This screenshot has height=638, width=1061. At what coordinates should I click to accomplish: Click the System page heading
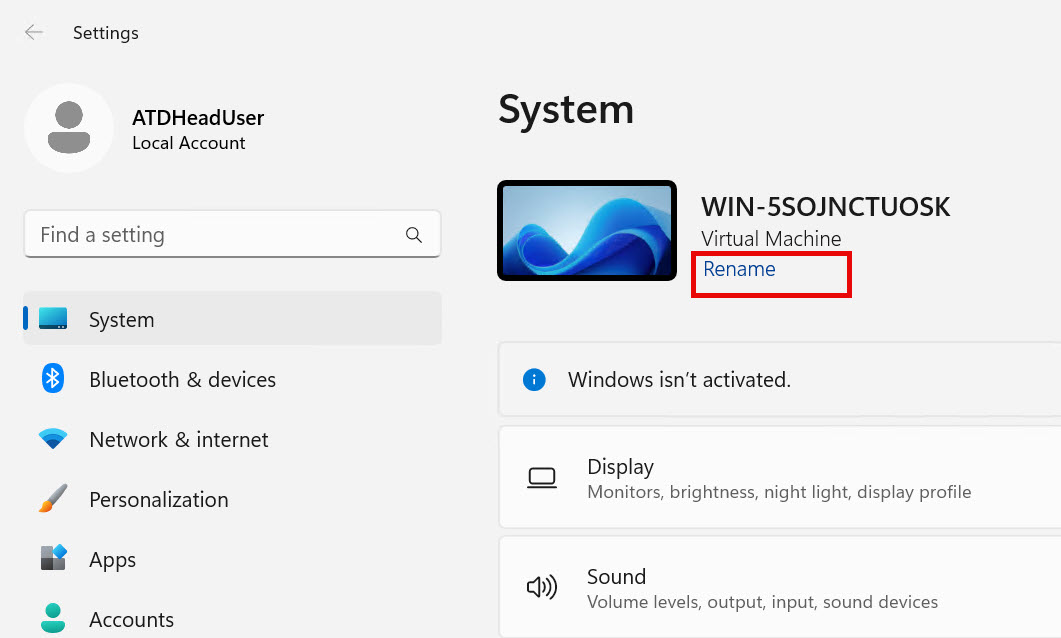click(566, 110)
